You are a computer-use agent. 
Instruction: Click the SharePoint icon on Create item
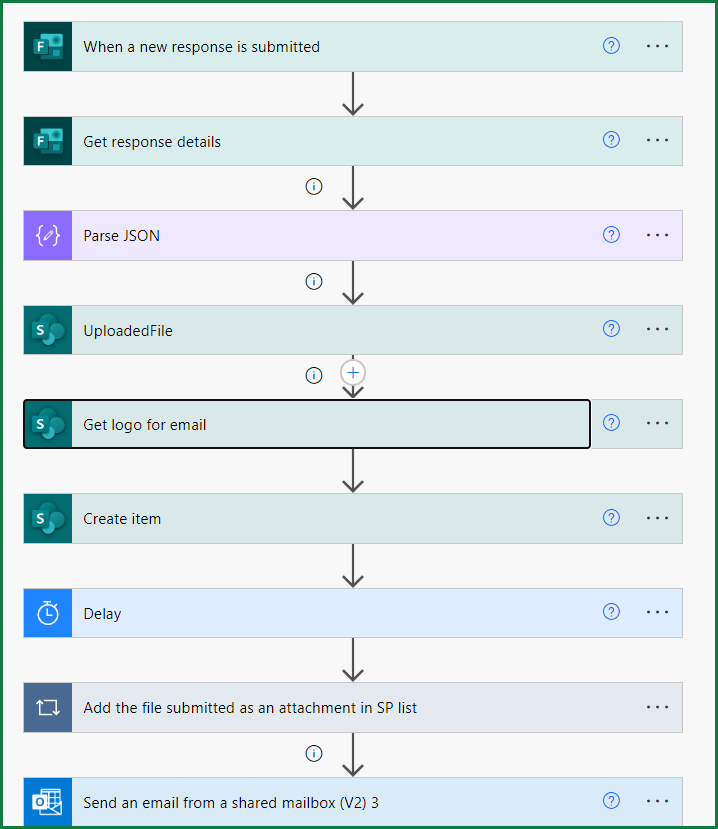coord(47,518)
